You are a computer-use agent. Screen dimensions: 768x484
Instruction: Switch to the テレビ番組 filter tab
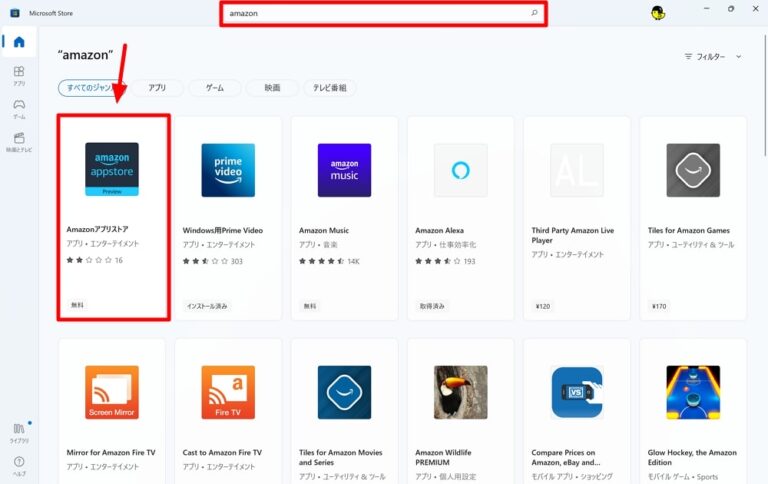pyautogui.click(x=329, y=88)
